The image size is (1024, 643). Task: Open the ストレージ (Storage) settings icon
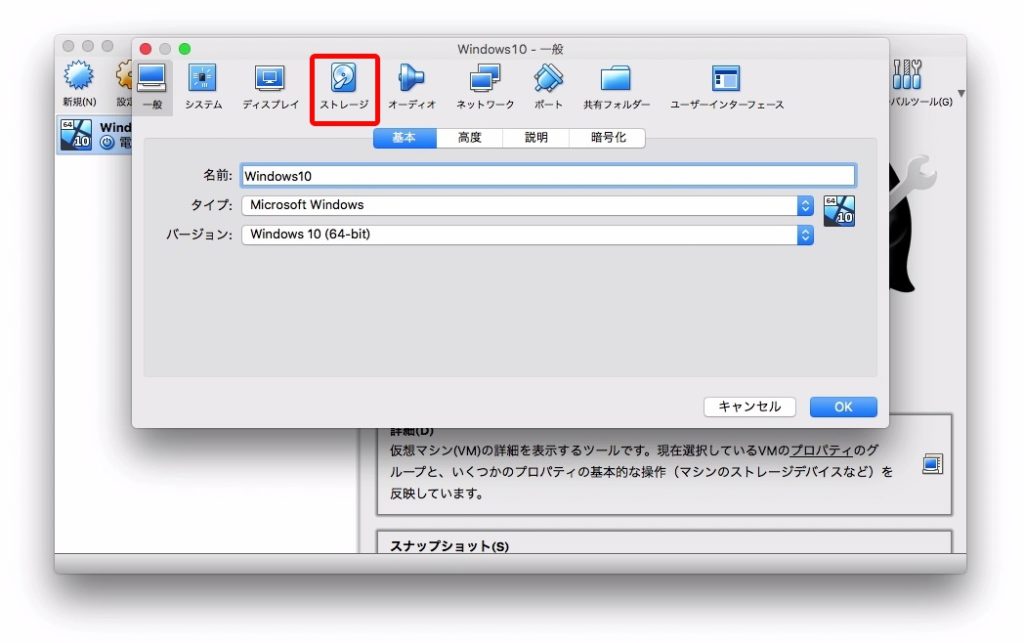tap(344, 87)
